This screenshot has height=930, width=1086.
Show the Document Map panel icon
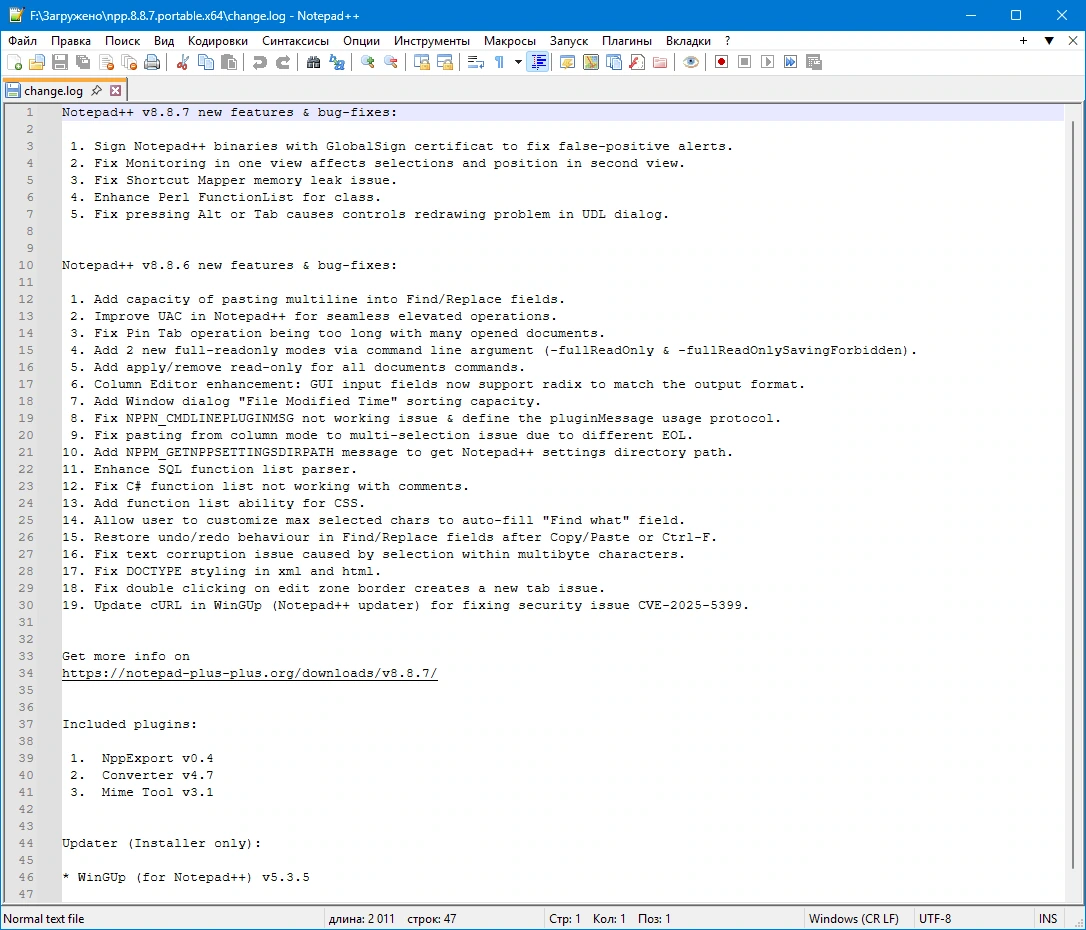click(x=591, y=63)
